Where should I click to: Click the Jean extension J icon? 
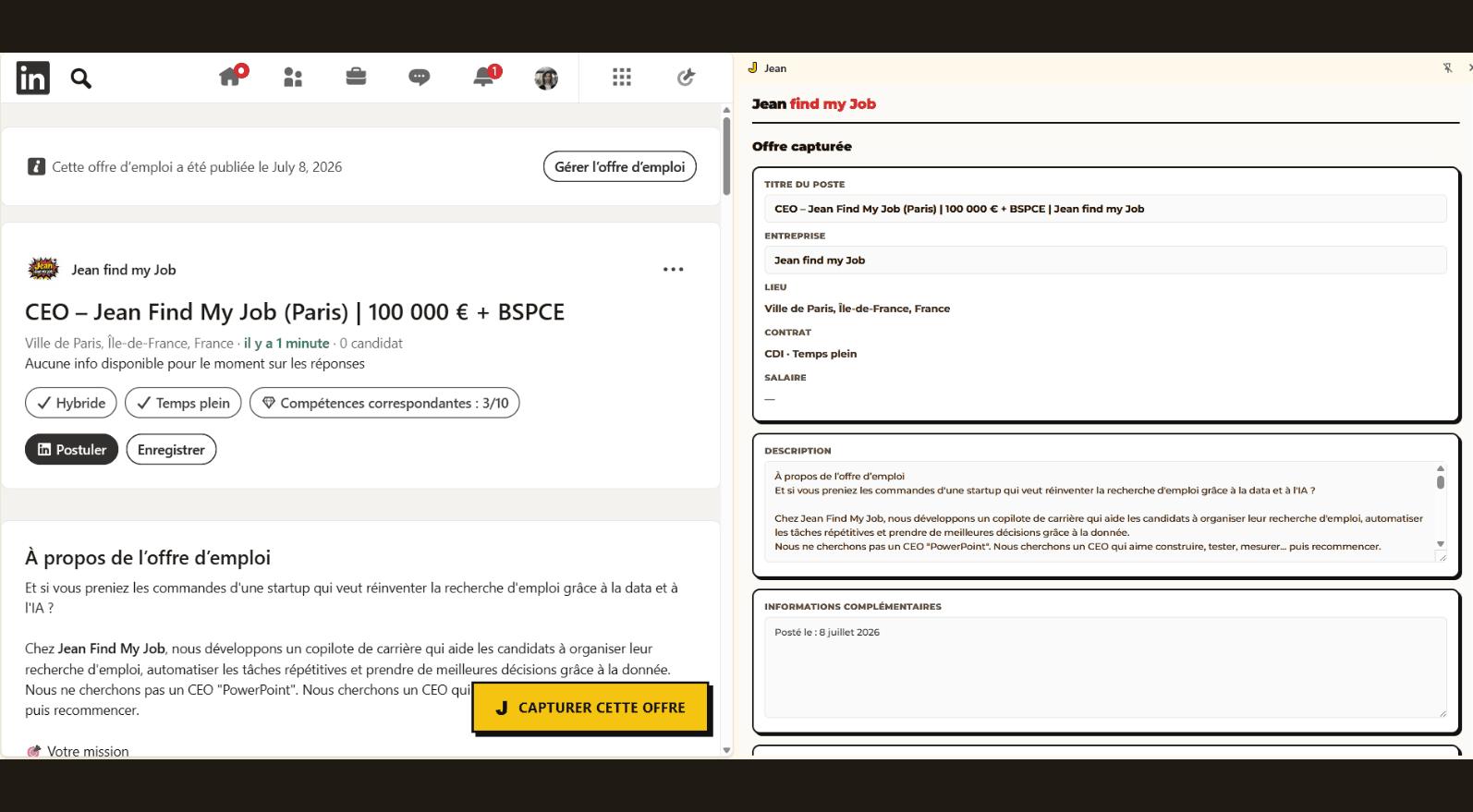pos(753,67)
